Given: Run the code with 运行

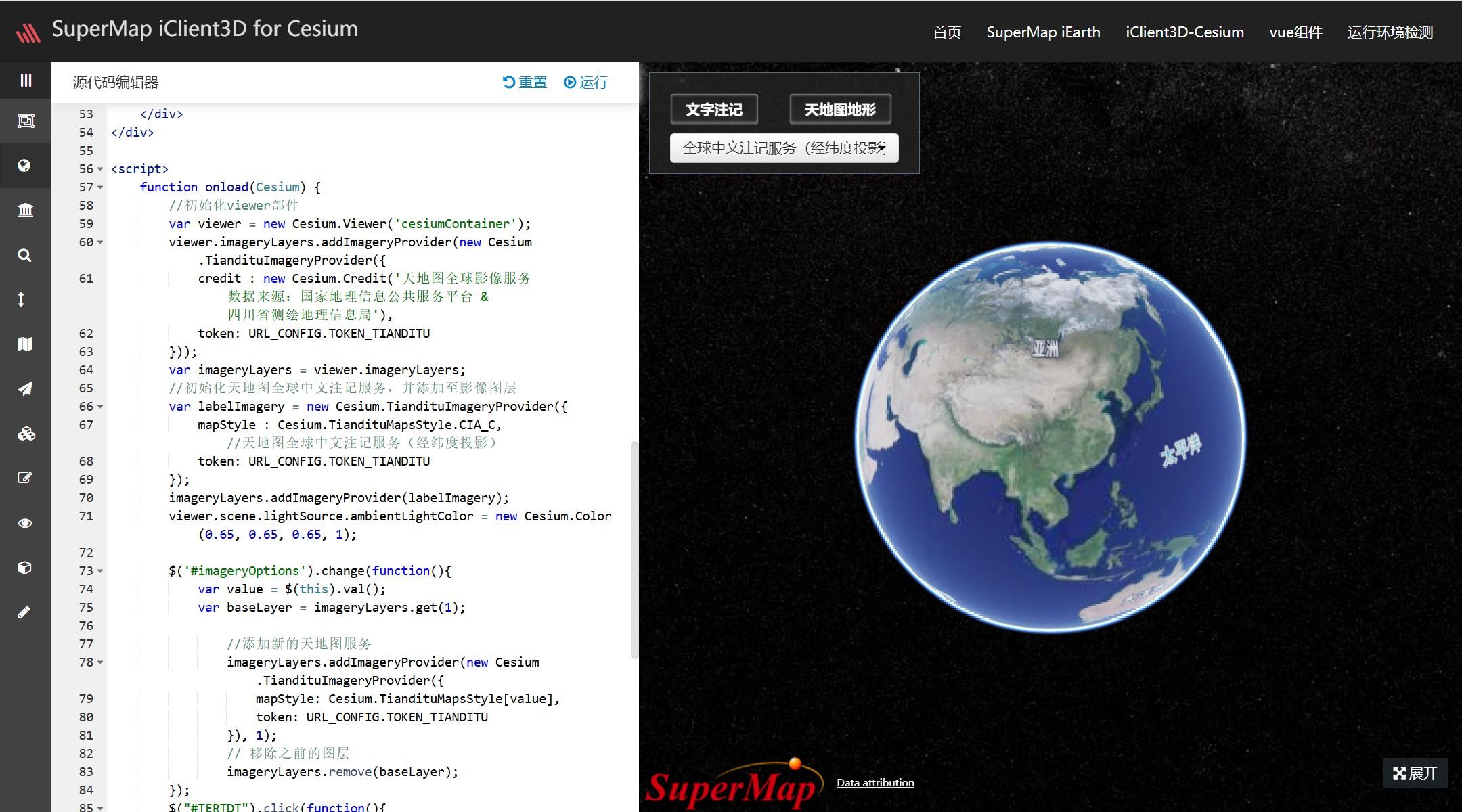Looking at the screenshot, I should click(x=586, y=83).
